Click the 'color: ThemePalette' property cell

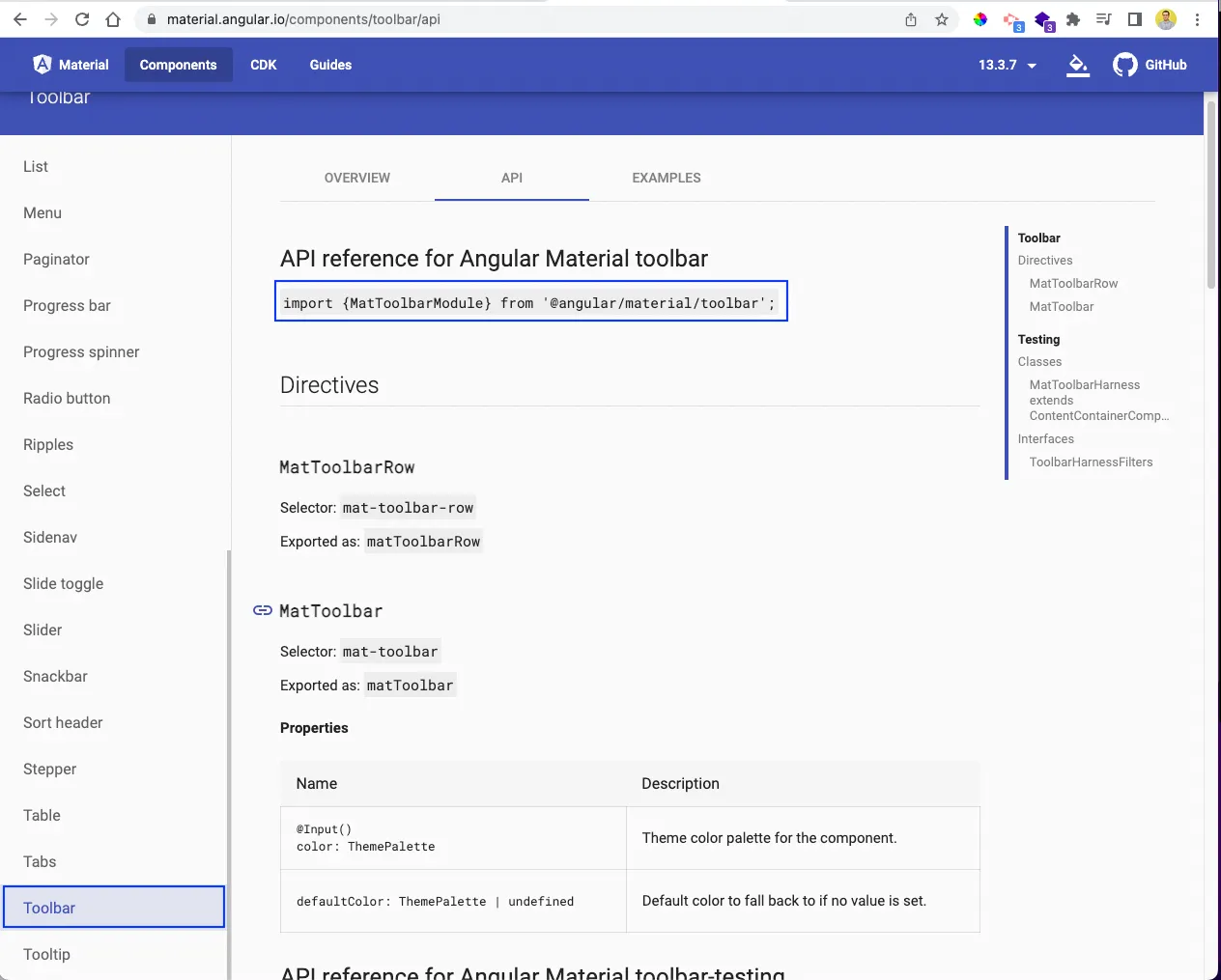tap(453, 838)
